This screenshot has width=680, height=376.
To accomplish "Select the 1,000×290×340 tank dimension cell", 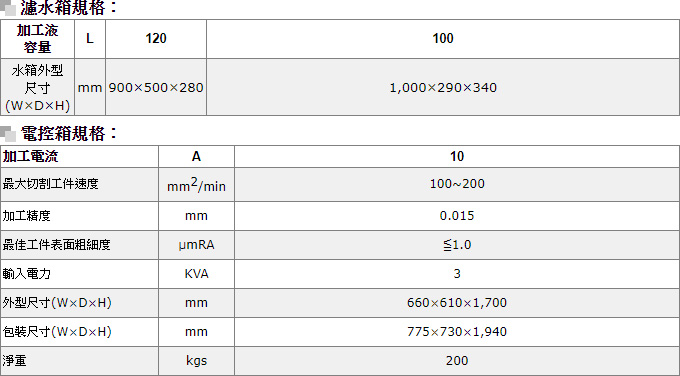I will pyautogui.click(x=443, y=87).
